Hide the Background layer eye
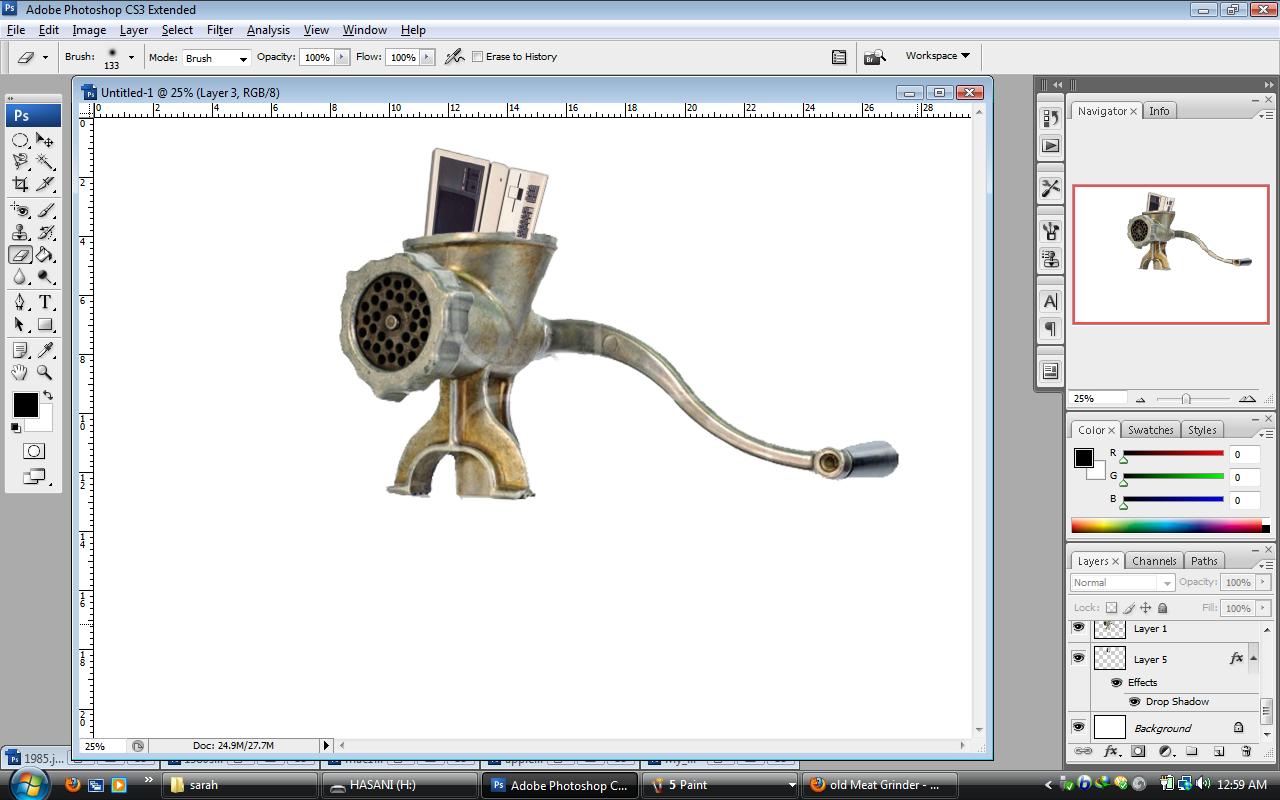The width and height of the screenshot is (1280, 800). coord(1078,727)
